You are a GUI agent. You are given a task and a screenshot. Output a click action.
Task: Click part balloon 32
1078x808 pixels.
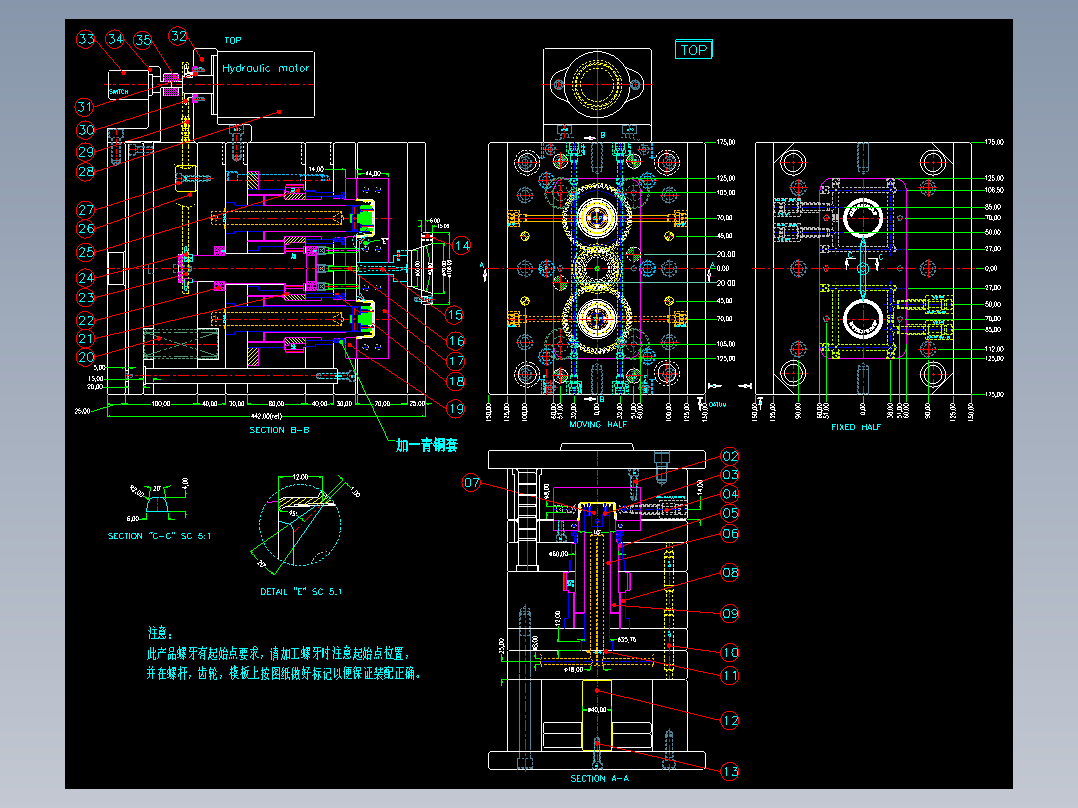179,36
